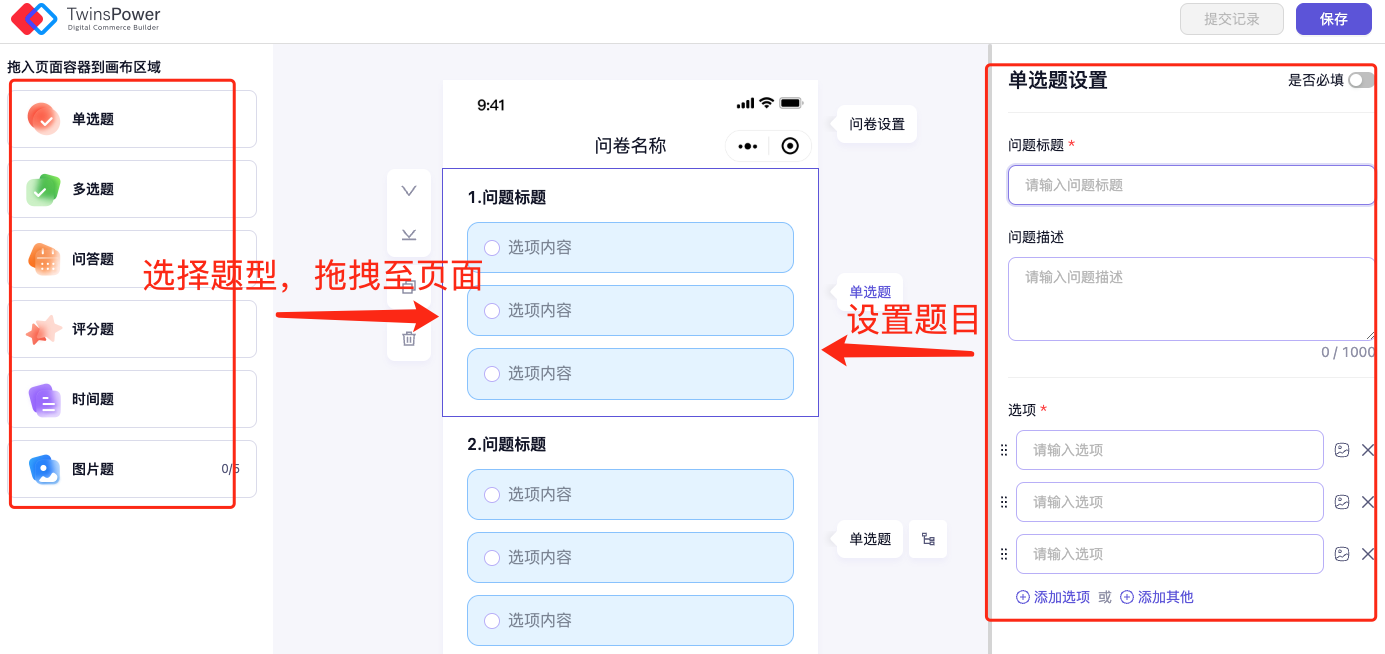Click logic branch icon beside question 2

point(928,539)
